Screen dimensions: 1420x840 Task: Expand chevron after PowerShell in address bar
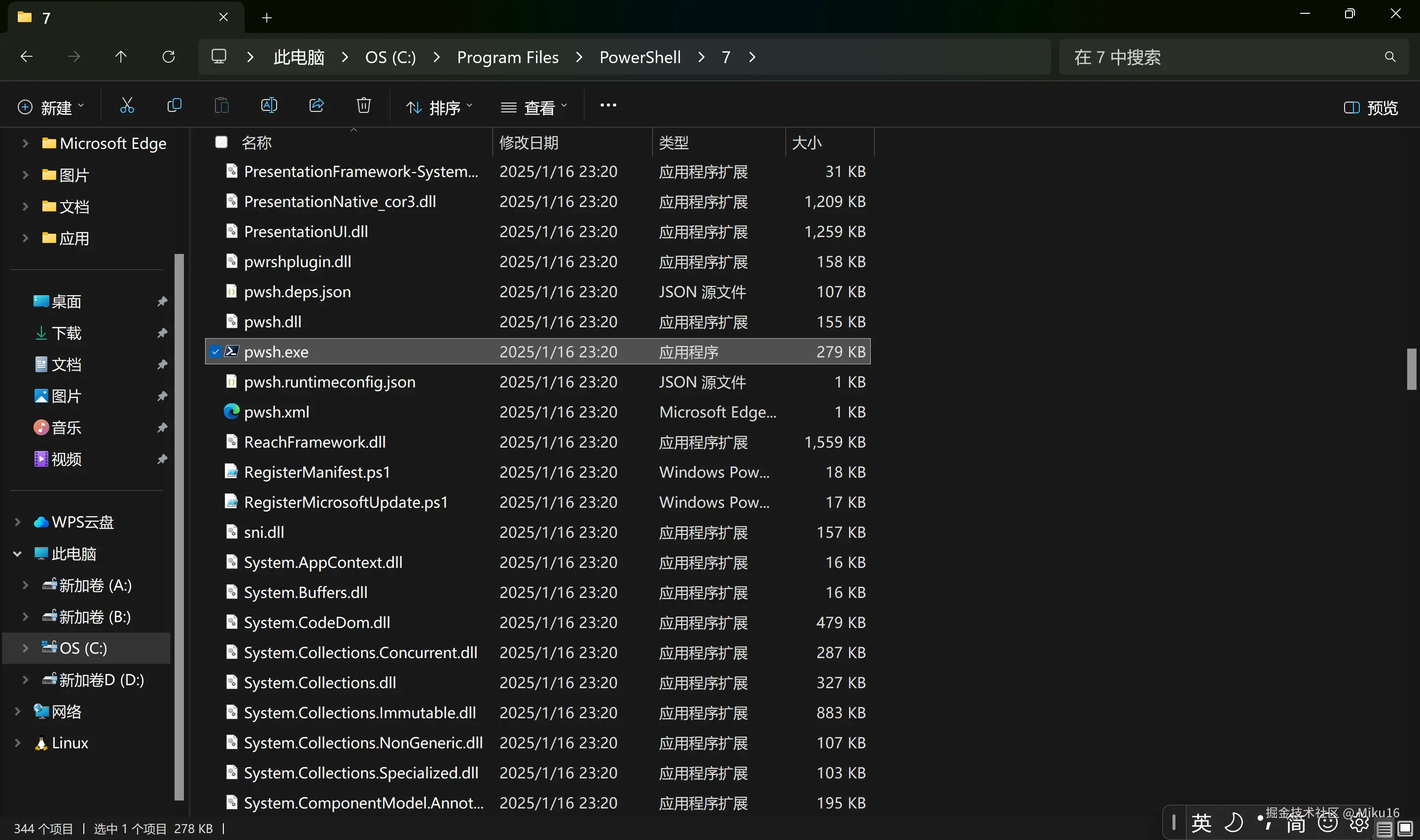(701, 57)
